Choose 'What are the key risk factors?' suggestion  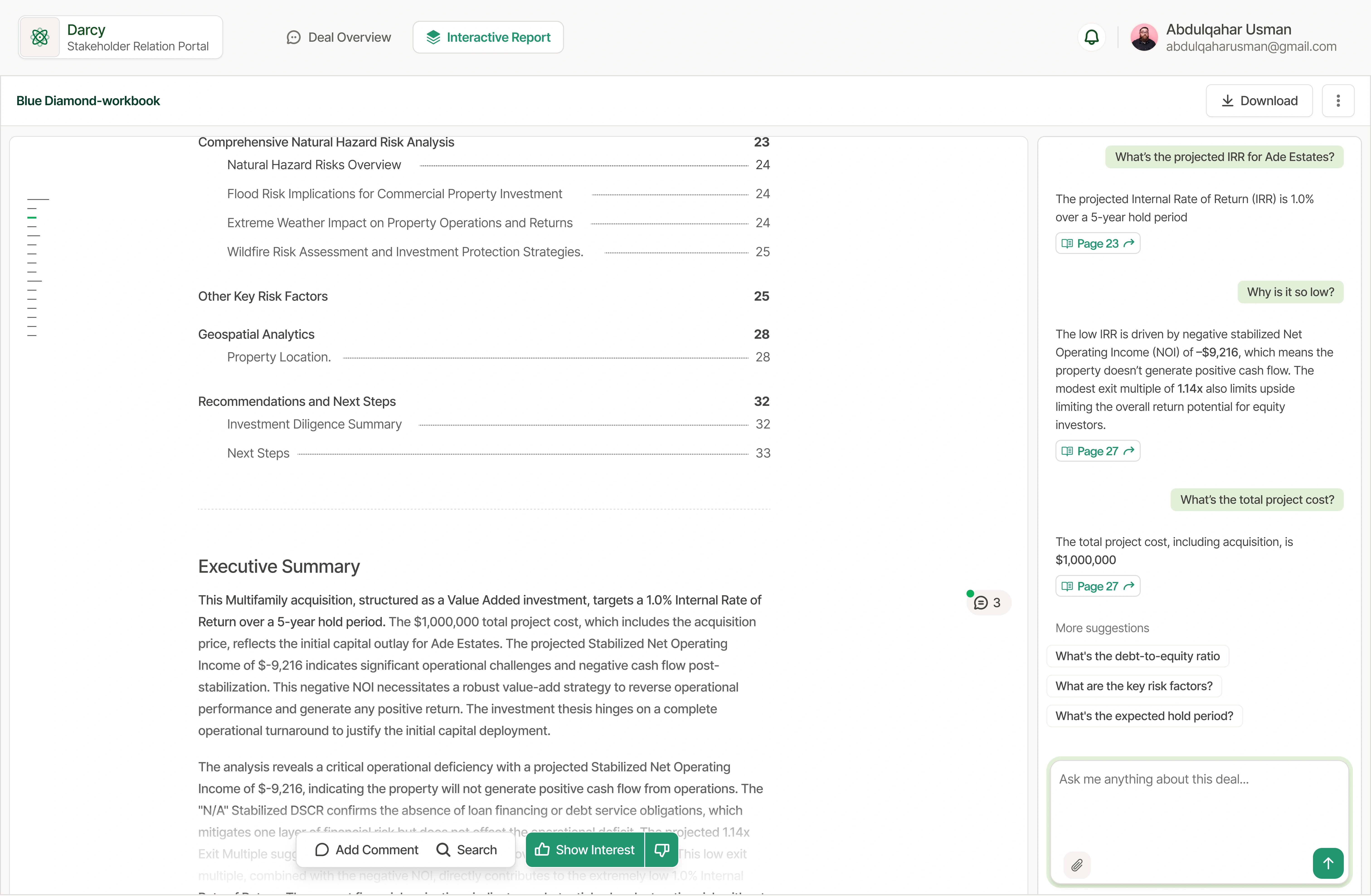point(1134,686)
